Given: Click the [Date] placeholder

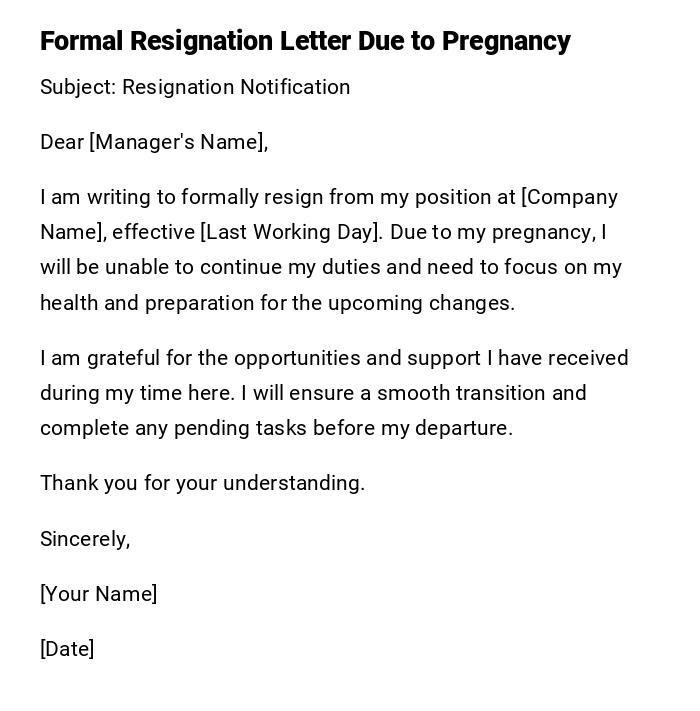Looking at the screenshot, I should point(67,649).
